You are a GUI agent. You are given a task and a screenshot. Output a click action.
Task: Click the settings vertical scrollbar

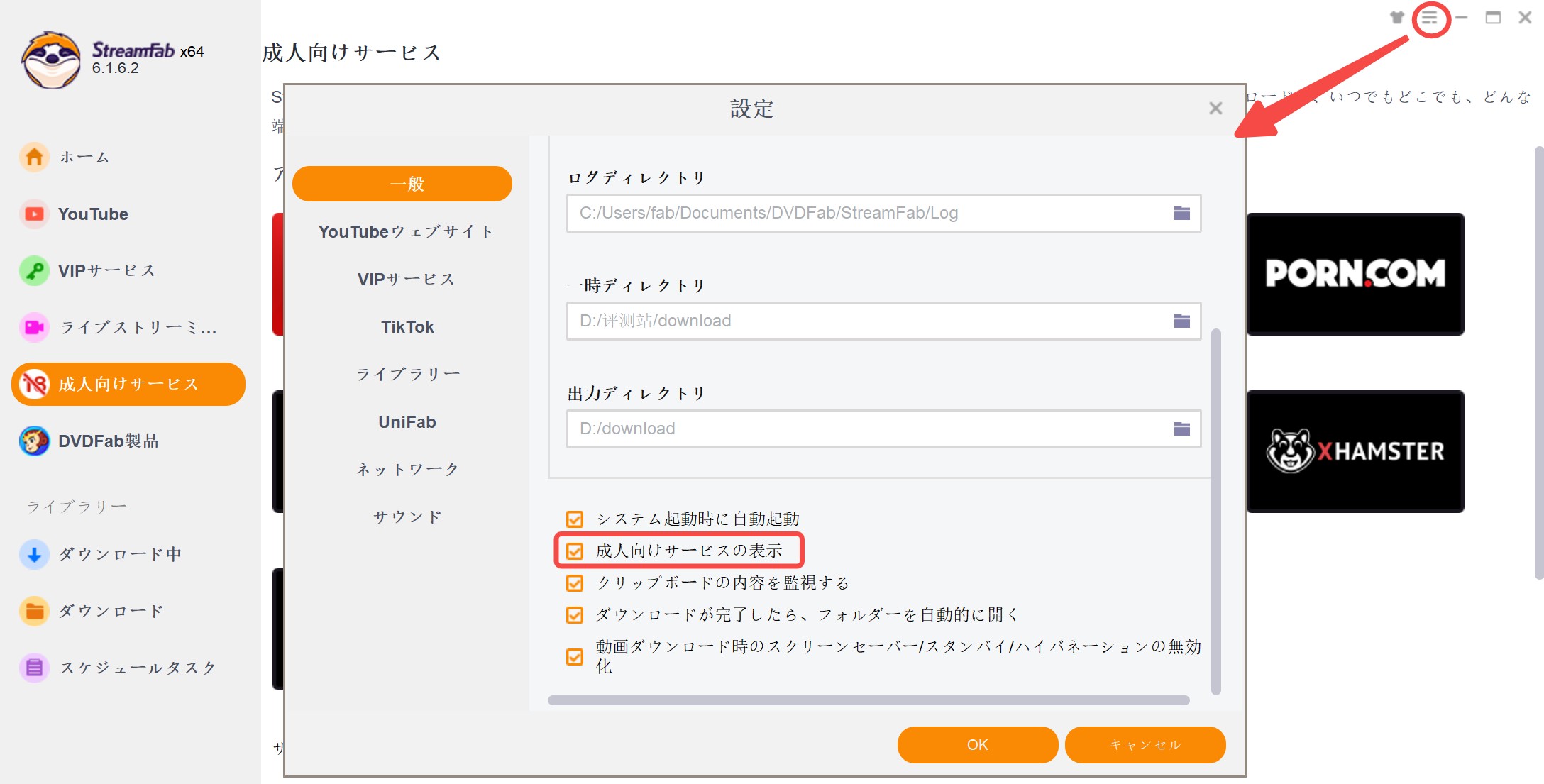point(1215,512)
